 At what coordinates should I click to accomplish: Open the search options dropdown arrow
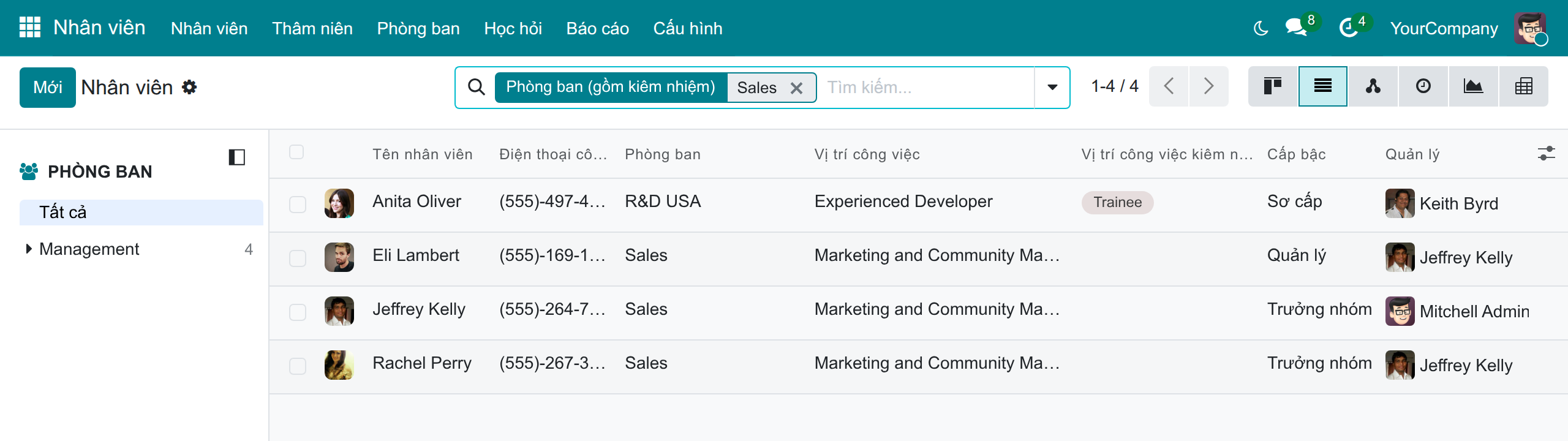tap(1052, 88)
